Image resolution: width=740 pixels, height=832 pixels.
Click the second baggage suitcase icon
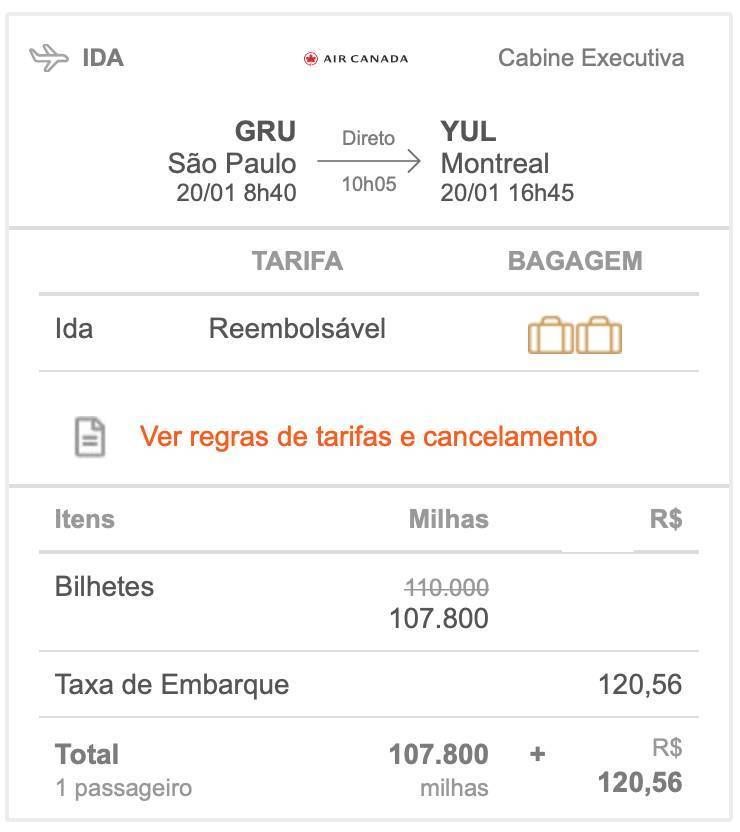(x=599, y=335)
